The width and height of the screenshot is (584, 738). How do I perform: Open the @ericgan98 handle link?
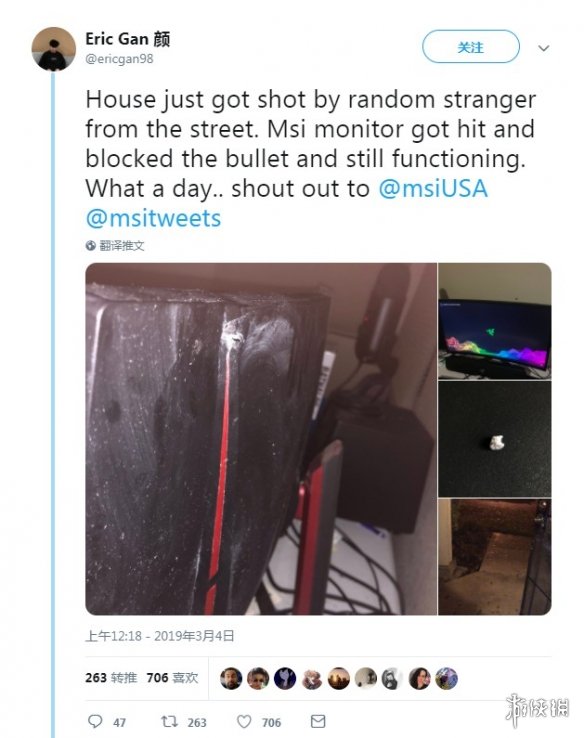(119, 59)
